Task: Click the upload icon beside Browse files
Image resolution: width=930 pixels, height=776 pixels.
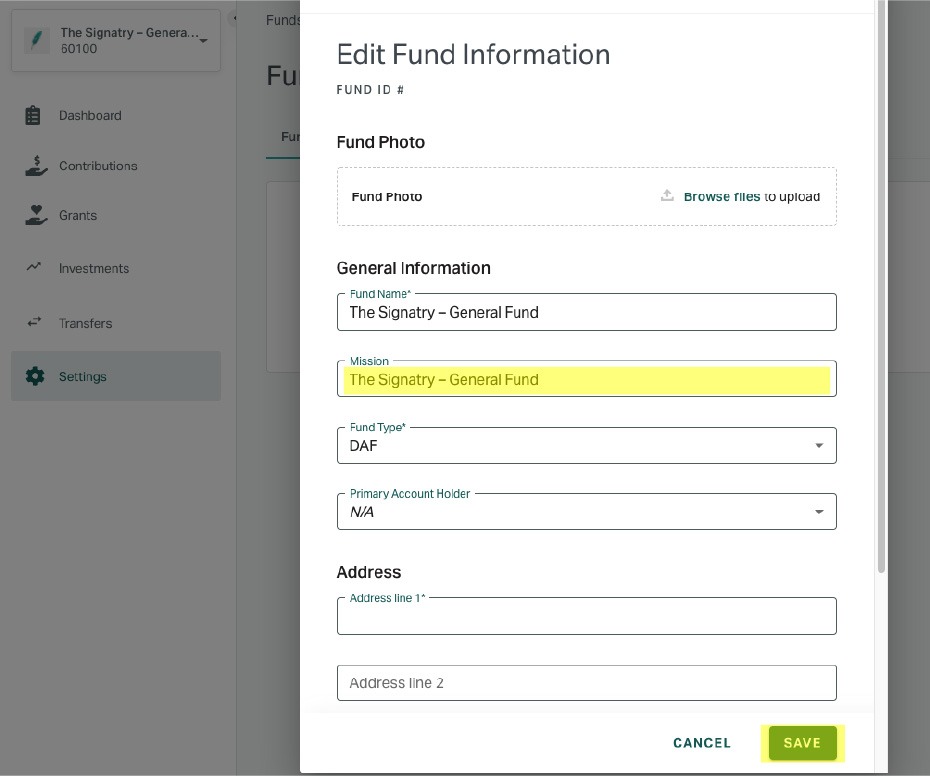Action: pyautogui.click(x=667, y=195)
